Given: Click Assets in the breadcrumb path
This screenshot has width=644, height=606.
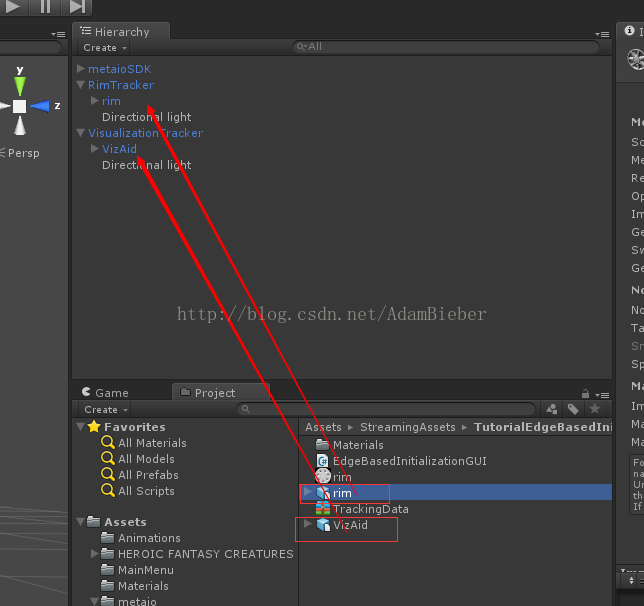Looking at the screenshot, I should coord(323,427).
